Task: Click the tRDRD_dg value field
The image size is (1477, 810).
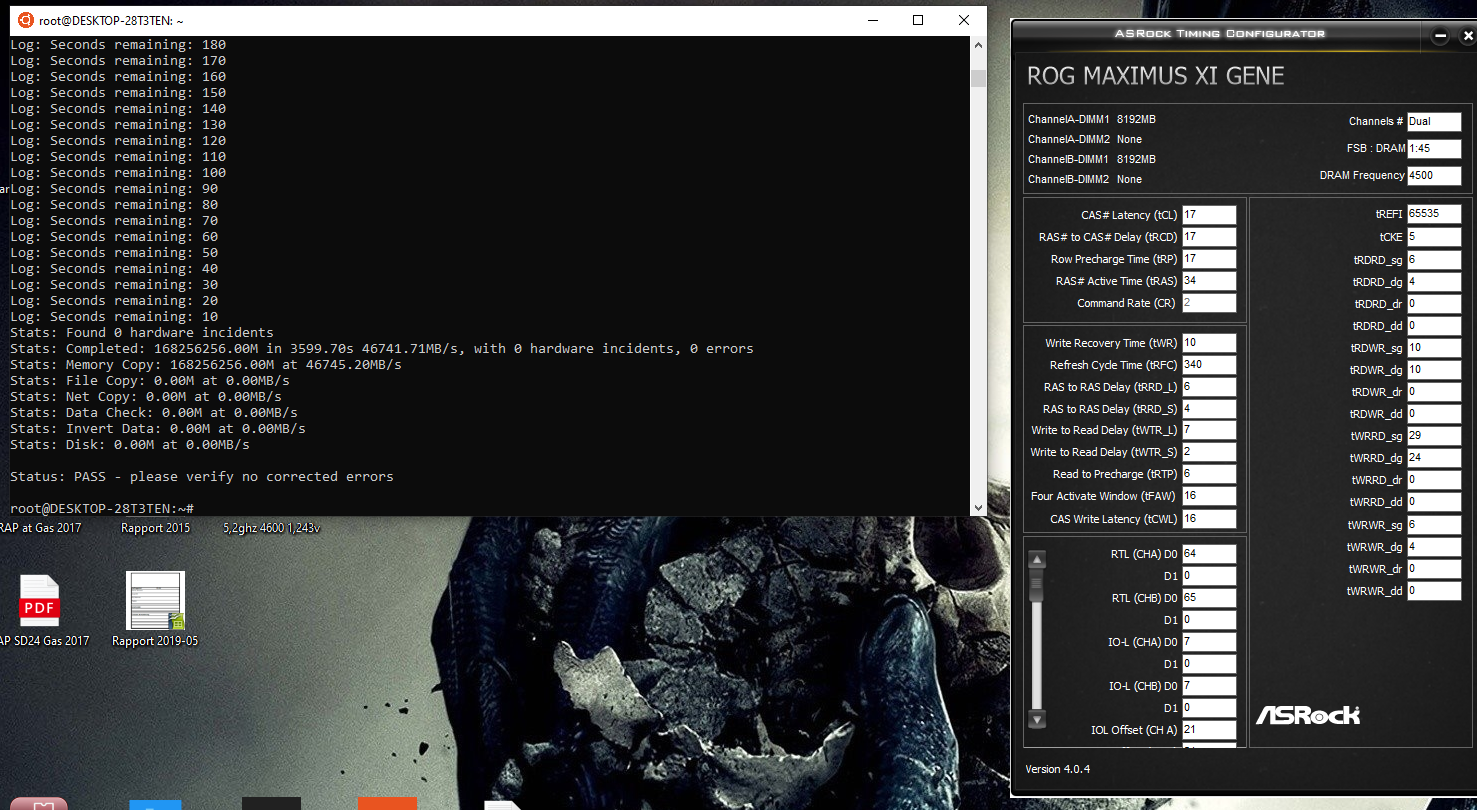Action: click(1434, 282)
